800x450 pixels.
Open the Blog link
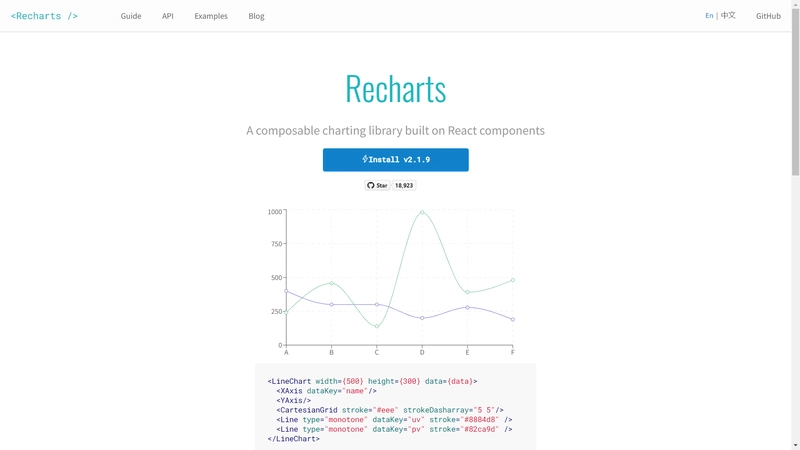(256, 16)
